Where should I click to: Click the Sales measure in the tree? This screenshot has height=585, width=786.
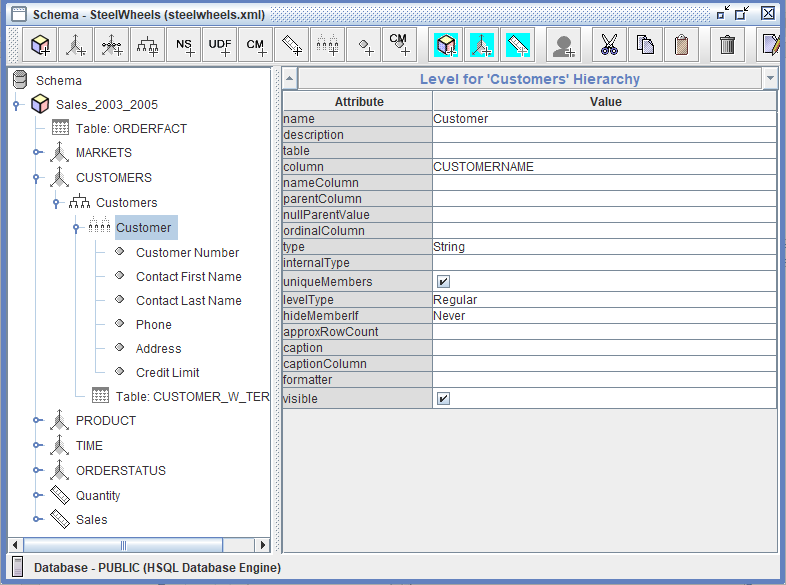(91, 520)
